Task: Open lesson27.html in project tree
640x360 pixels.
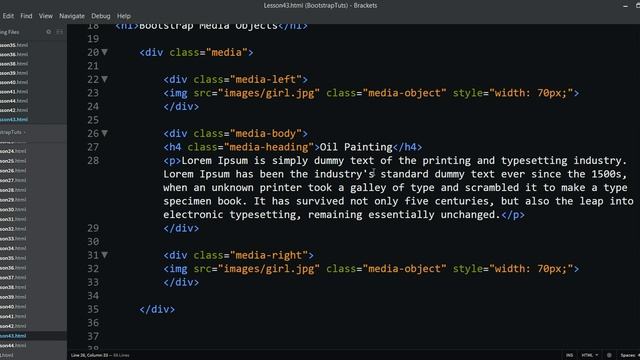Action: click(x=13, y=180)
